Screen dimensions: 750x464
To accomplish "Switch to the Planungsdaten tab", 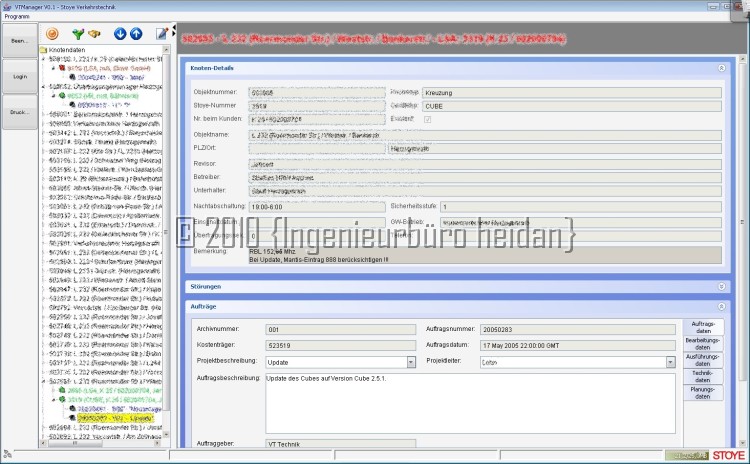I will pos(702,392).
